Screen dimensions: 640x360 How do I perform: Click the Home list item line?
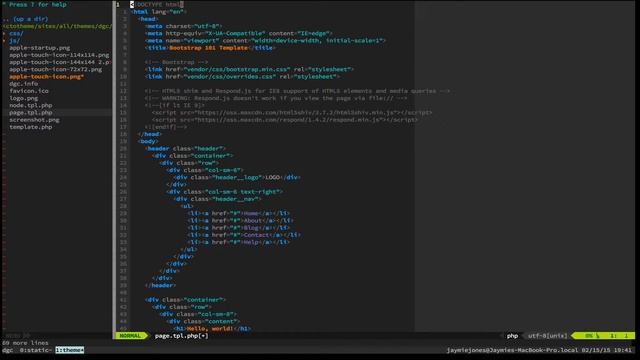click(x=239, y=213)
